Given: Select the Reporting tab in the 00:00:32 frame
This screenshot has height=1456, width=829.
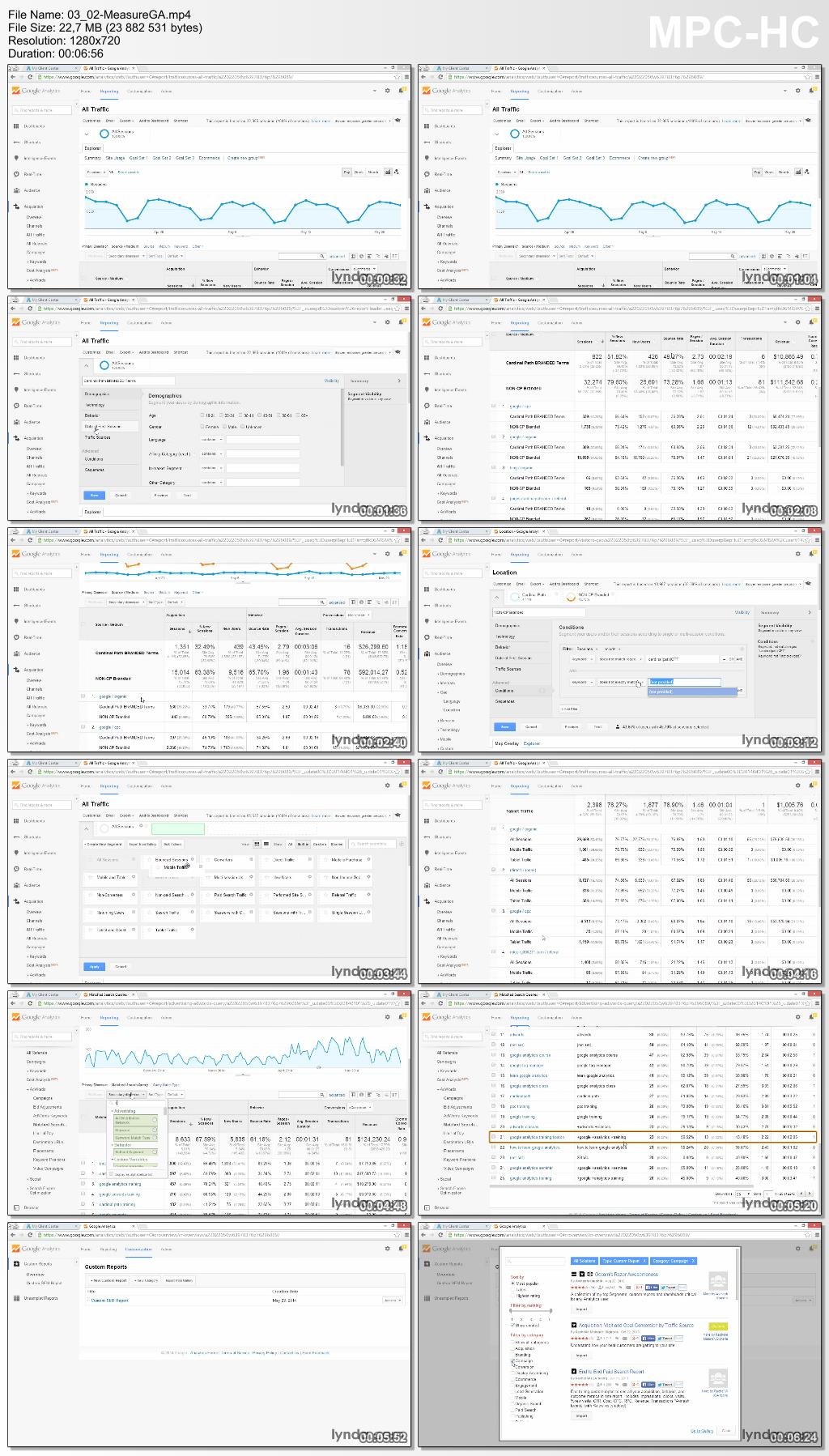Looking at the screenshot, I should (108, 92).
